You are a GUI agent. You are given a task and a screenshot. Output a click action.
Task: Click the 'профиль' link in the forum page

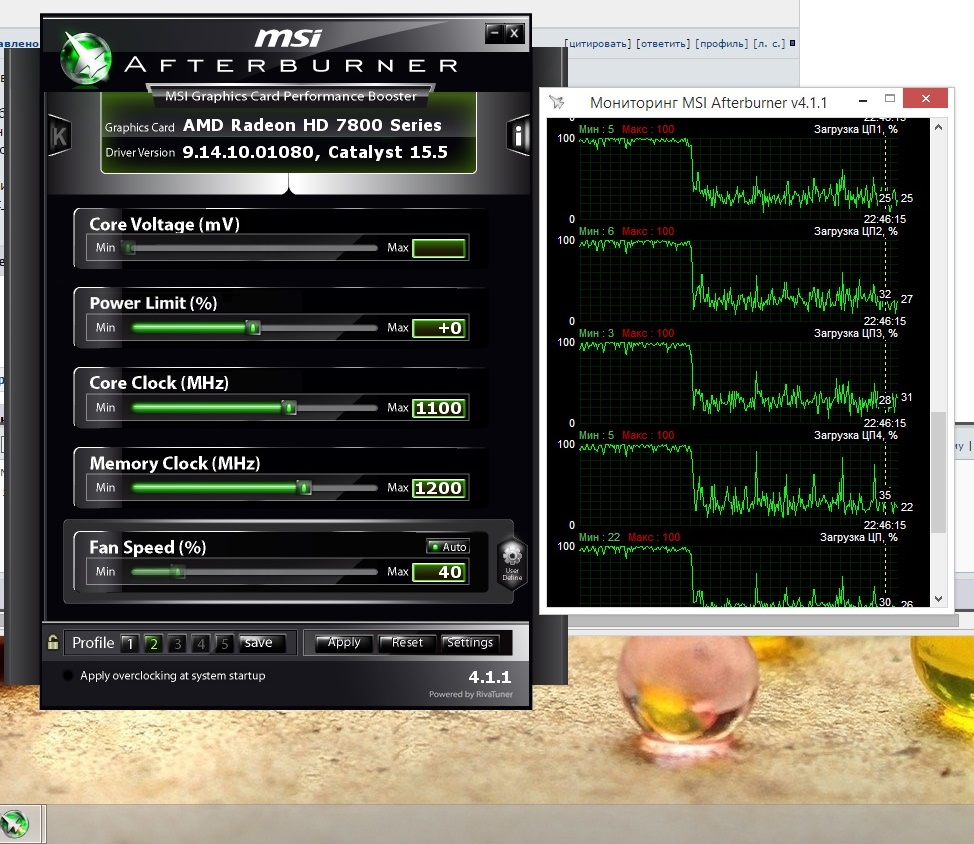click(x=722, y=43)
